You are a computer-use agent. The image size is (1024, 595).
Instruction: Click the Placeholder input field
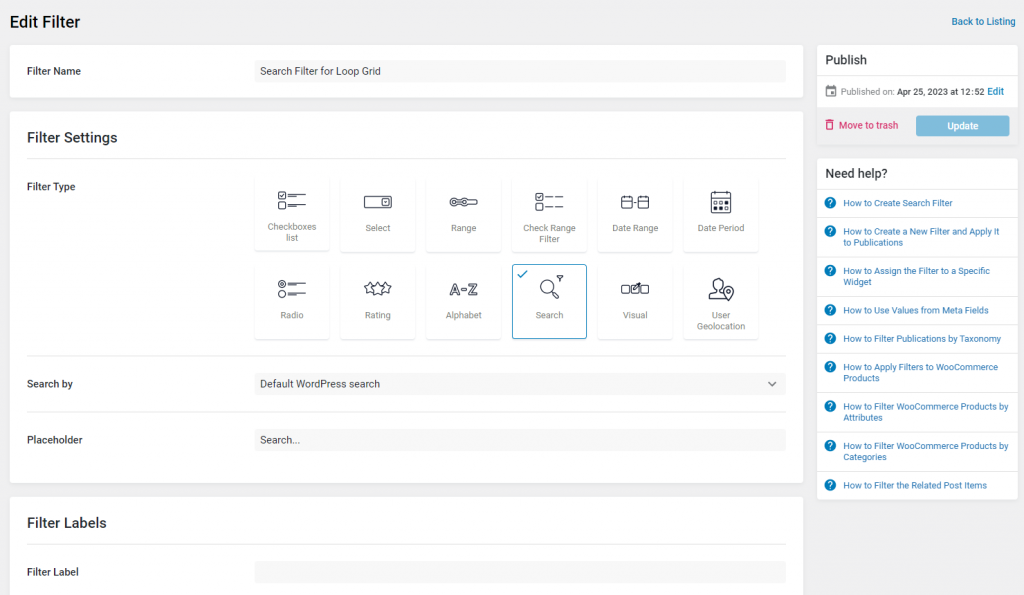[520, 440]
